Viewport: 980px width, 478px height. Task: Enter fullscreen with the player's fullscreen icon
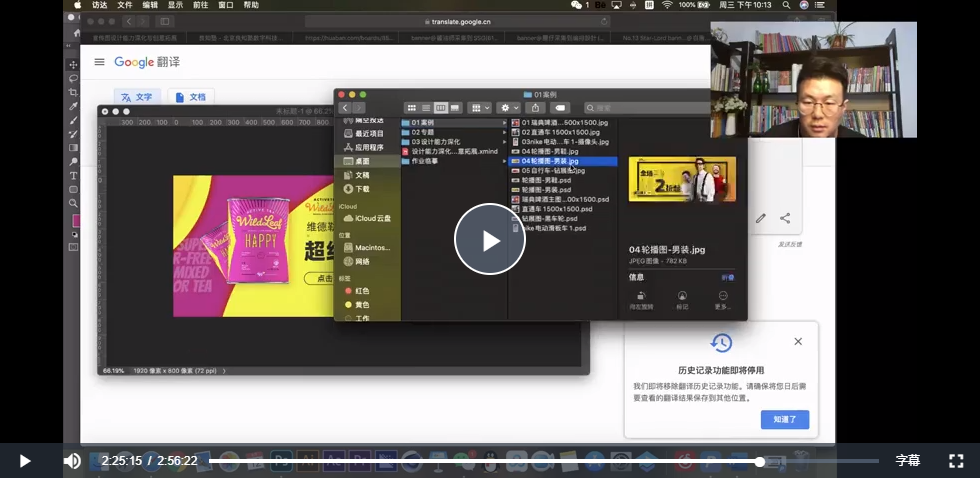[x=956, y=461]
